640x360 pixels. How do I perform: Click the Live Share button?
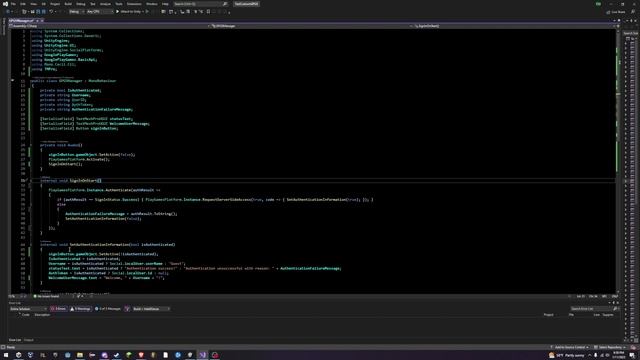[616, 12]
